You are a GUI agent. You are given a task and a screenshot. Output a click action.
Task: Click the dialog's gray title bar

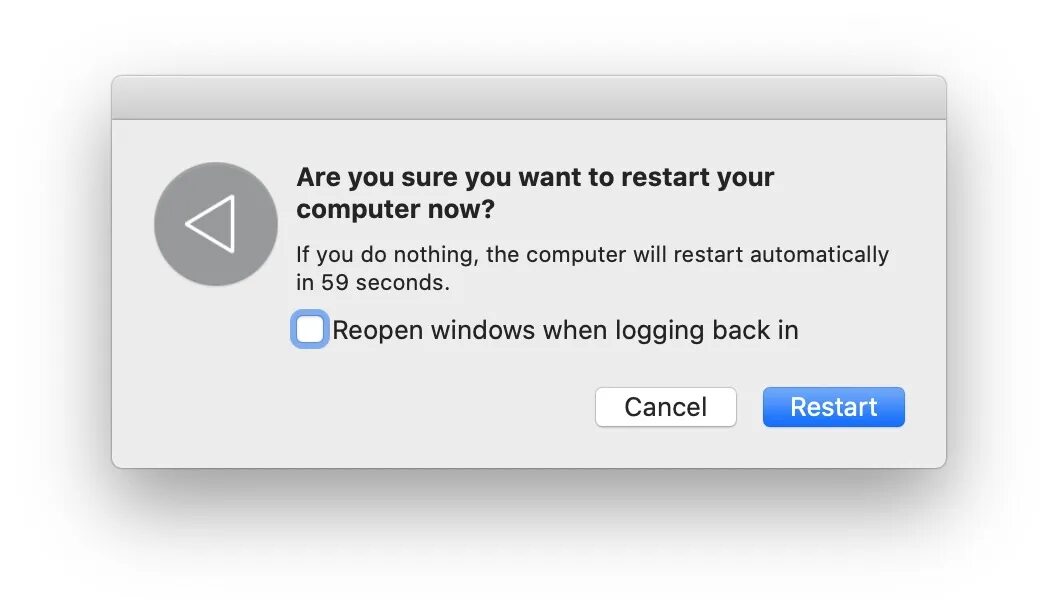pos(528,98)
